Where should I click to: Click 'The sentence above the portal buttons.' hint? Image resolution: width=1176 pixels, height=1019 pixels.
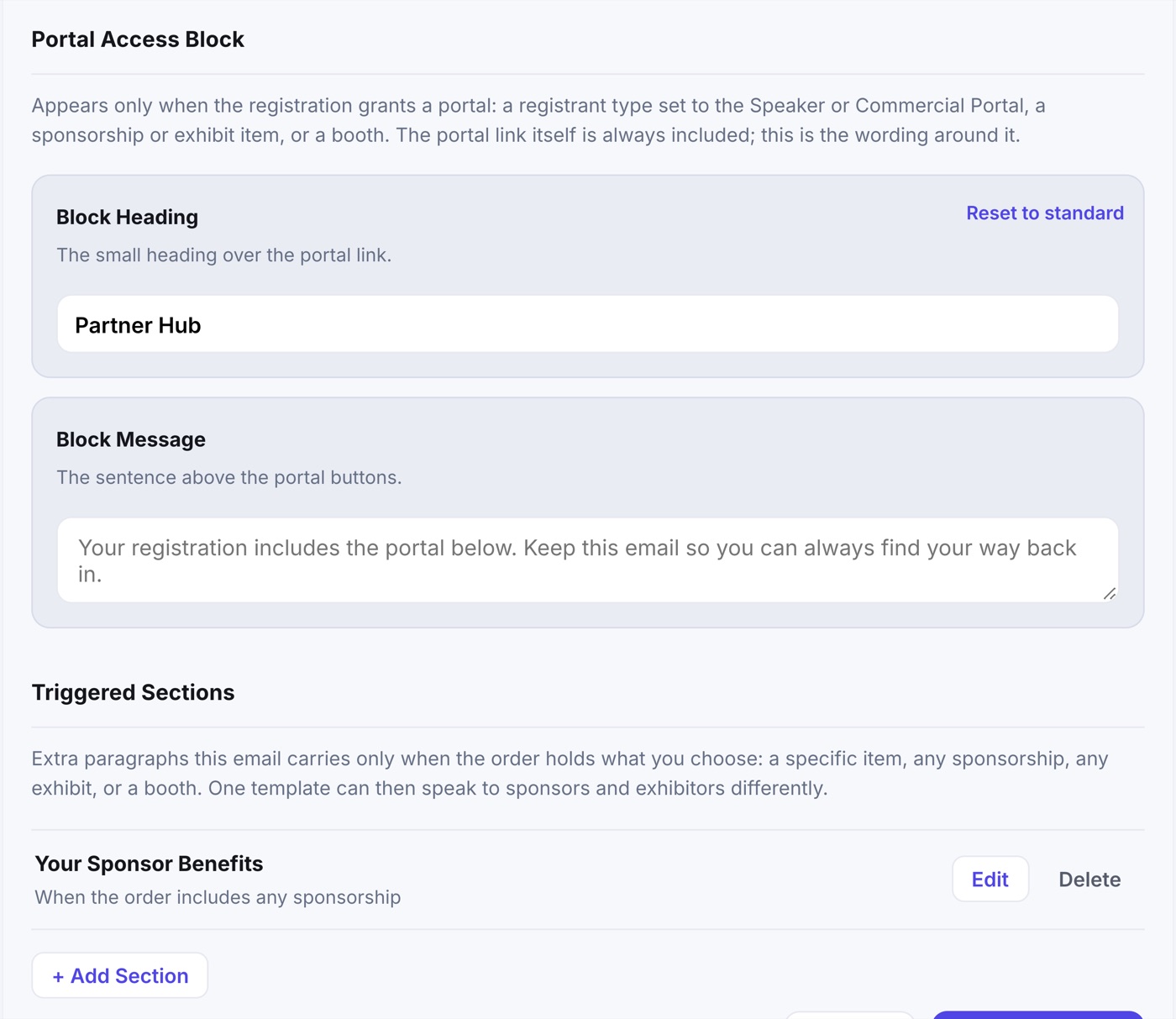(x=228, y=477)
